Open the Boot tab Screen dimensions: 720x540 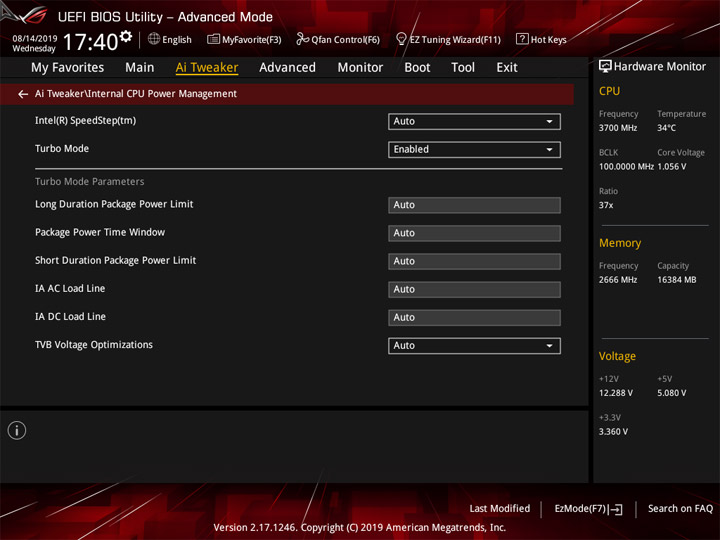tap(417, 68)
